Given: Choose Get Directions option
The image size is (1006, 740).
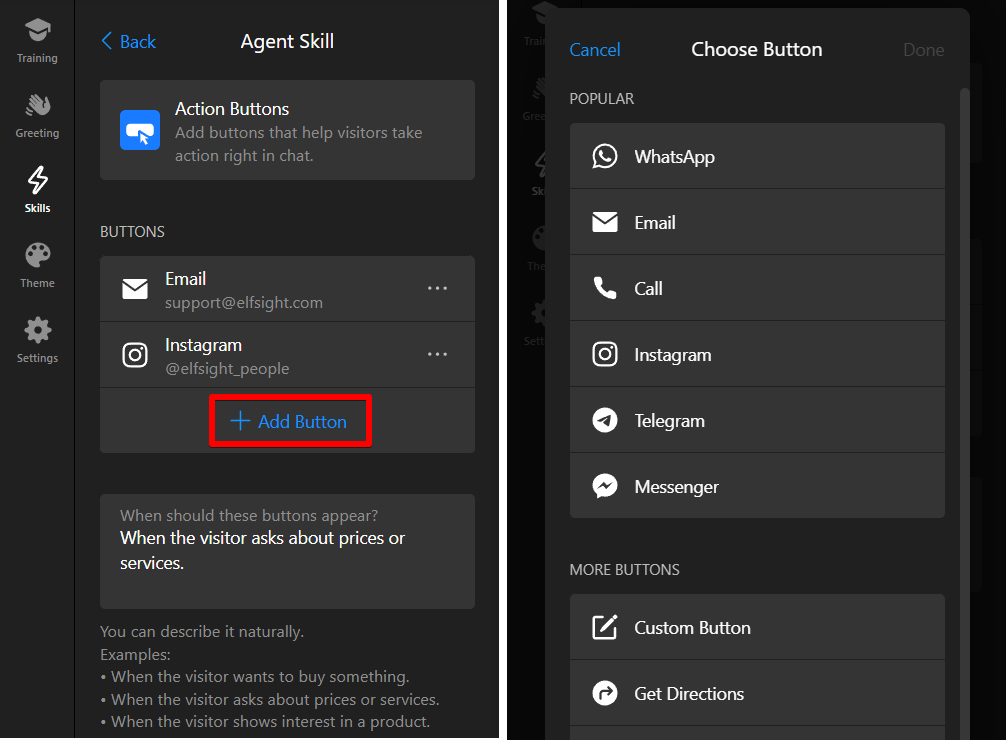Looking at the screenshot, I should pyautogui.click(x=757, y=693).
